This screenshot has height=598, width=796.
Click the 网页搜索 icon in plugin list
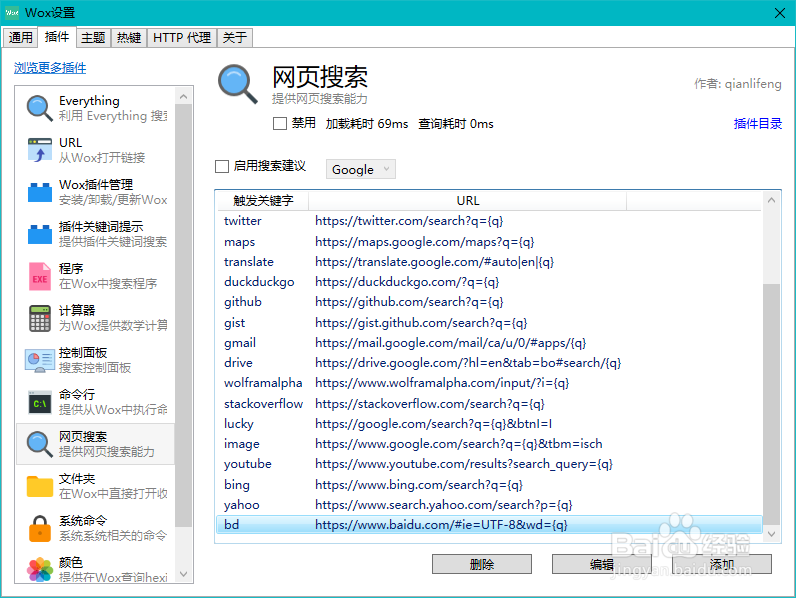[40, 444]
